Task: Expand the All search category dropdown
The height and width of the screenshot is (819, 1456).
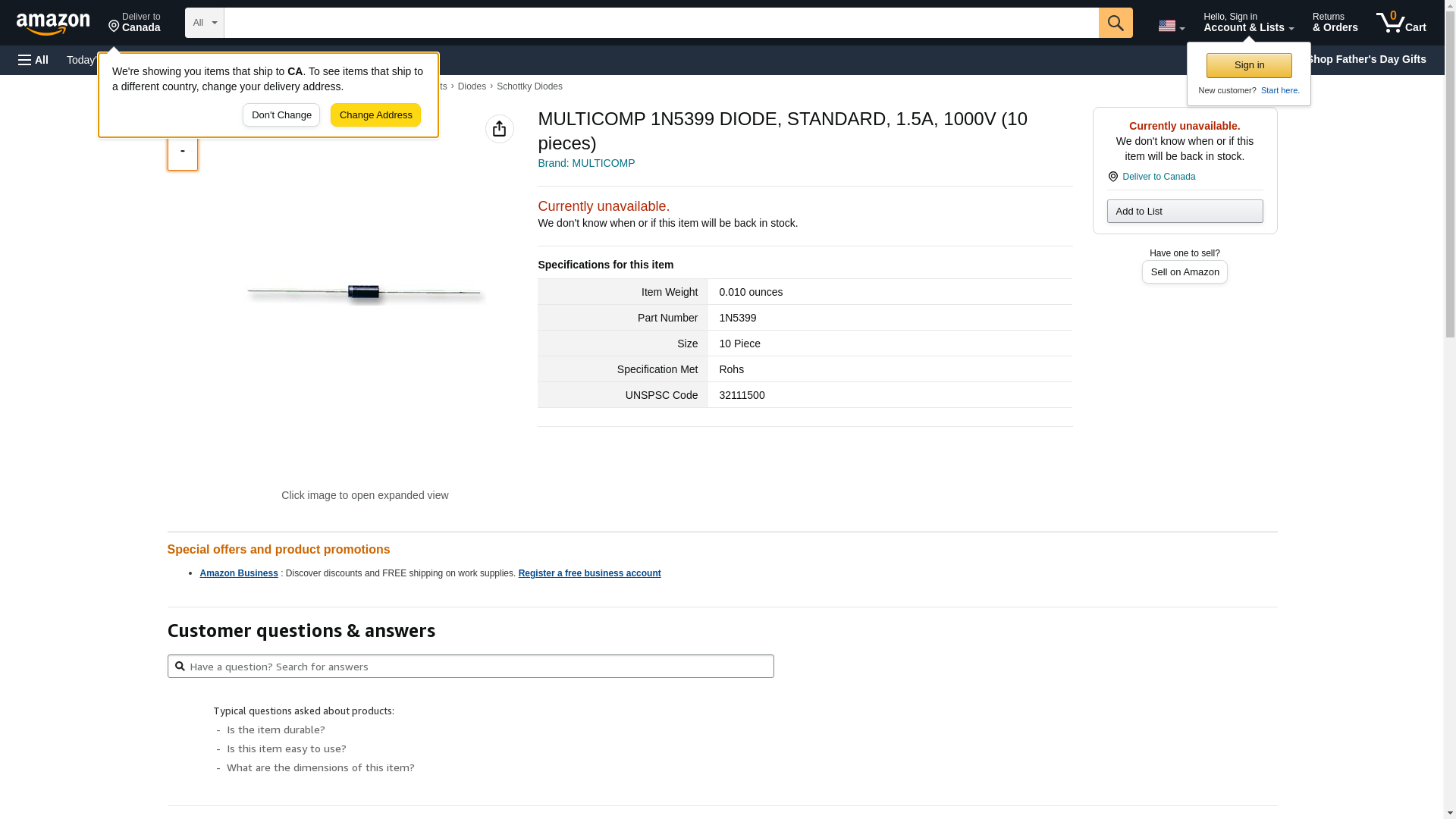Action: point(204,23)
